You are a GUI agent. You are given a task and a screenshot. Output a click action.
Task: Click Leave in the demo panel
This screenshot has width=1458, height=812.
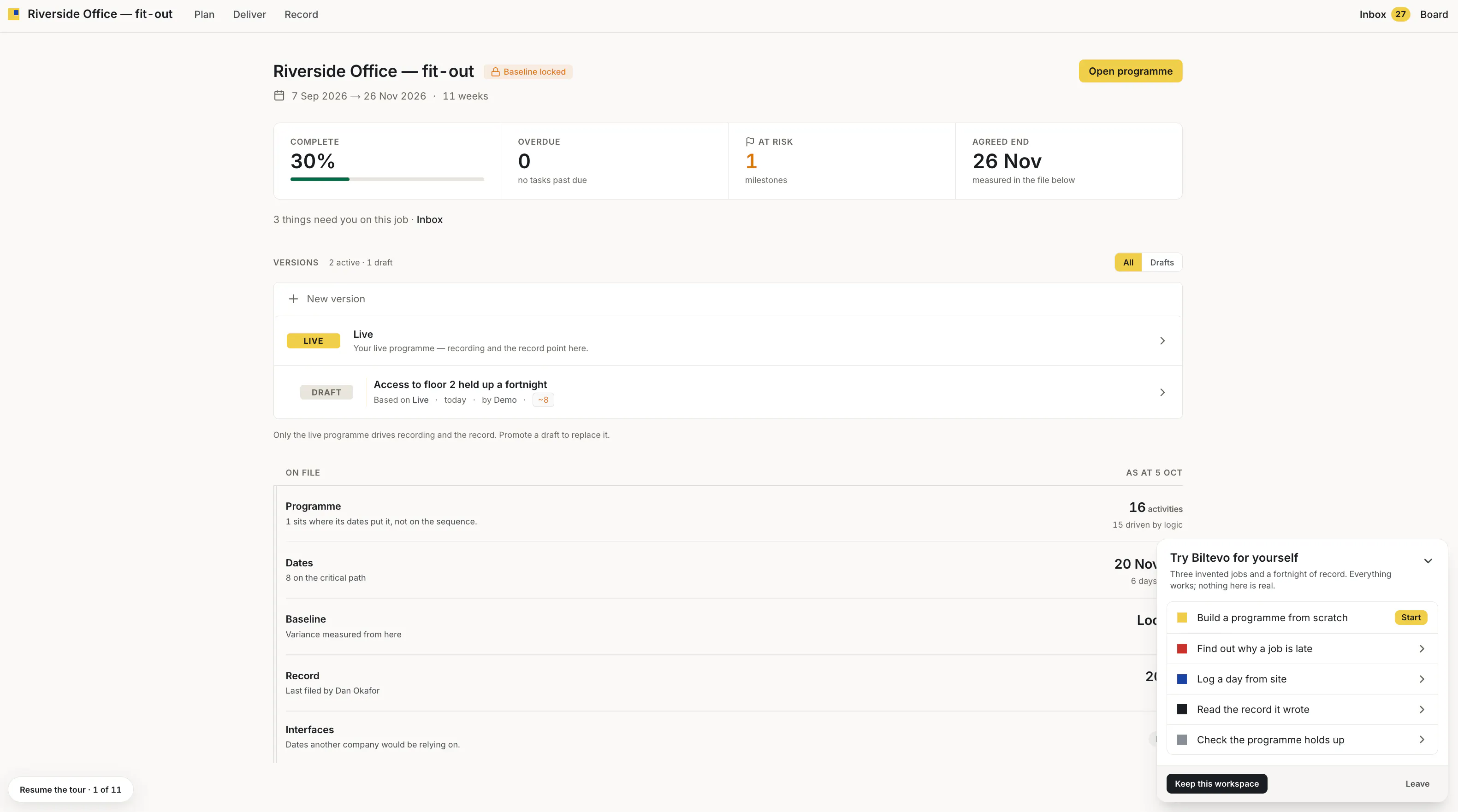[1417, 784]
